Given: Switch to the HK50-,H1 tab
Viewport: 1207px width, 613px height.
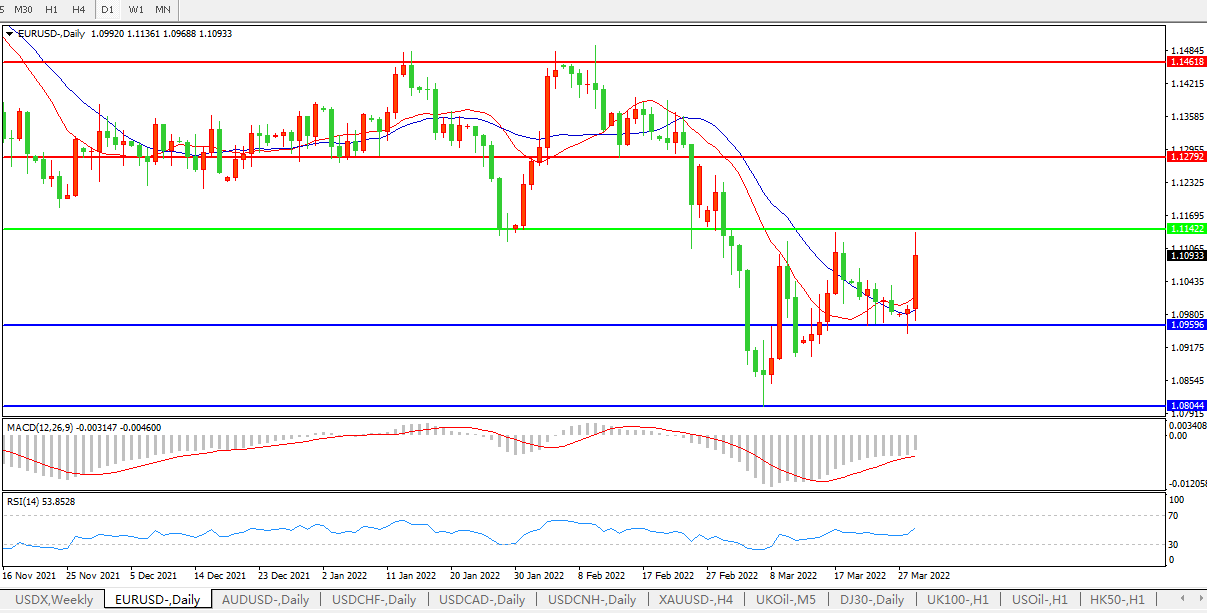Looking at the screenshot, I should click(1117, 600).
